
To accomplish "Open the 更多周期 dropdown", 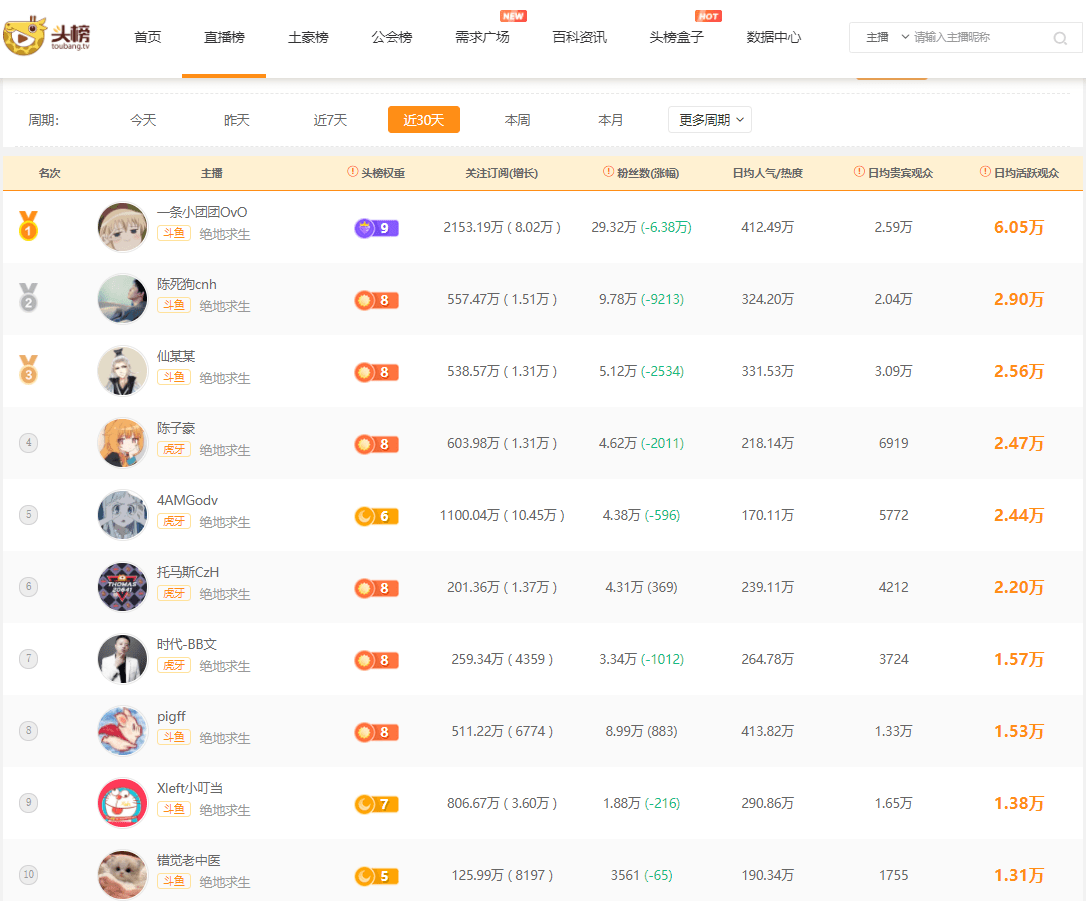I will pyautogui.click(x=709, y=119).
